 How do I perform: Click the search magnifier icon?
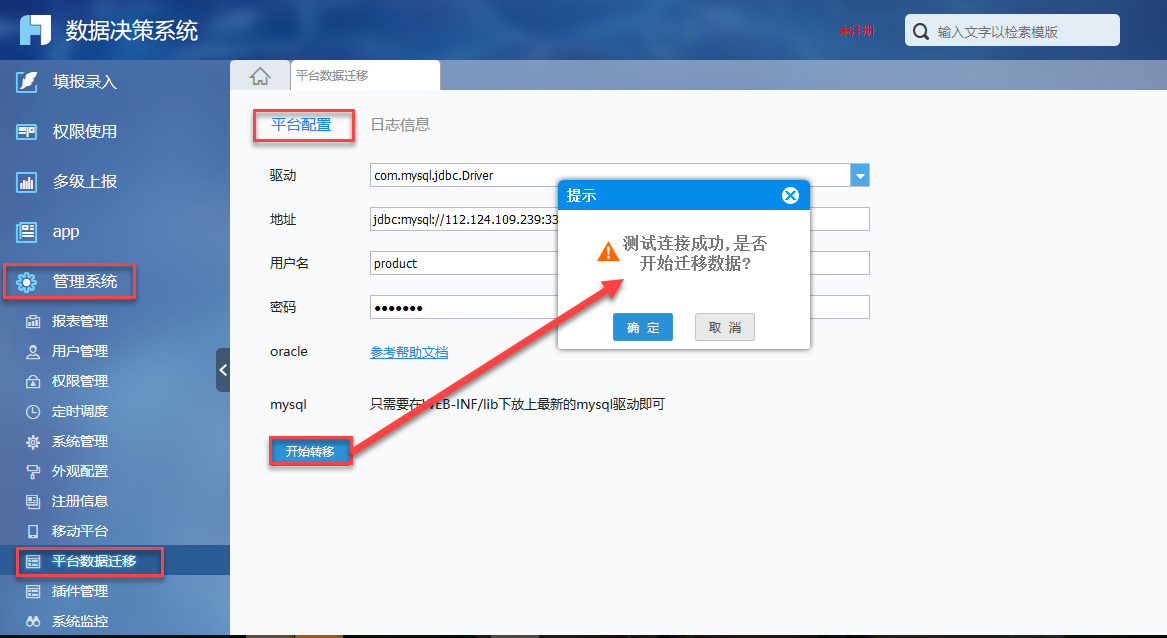coord(921,32)
